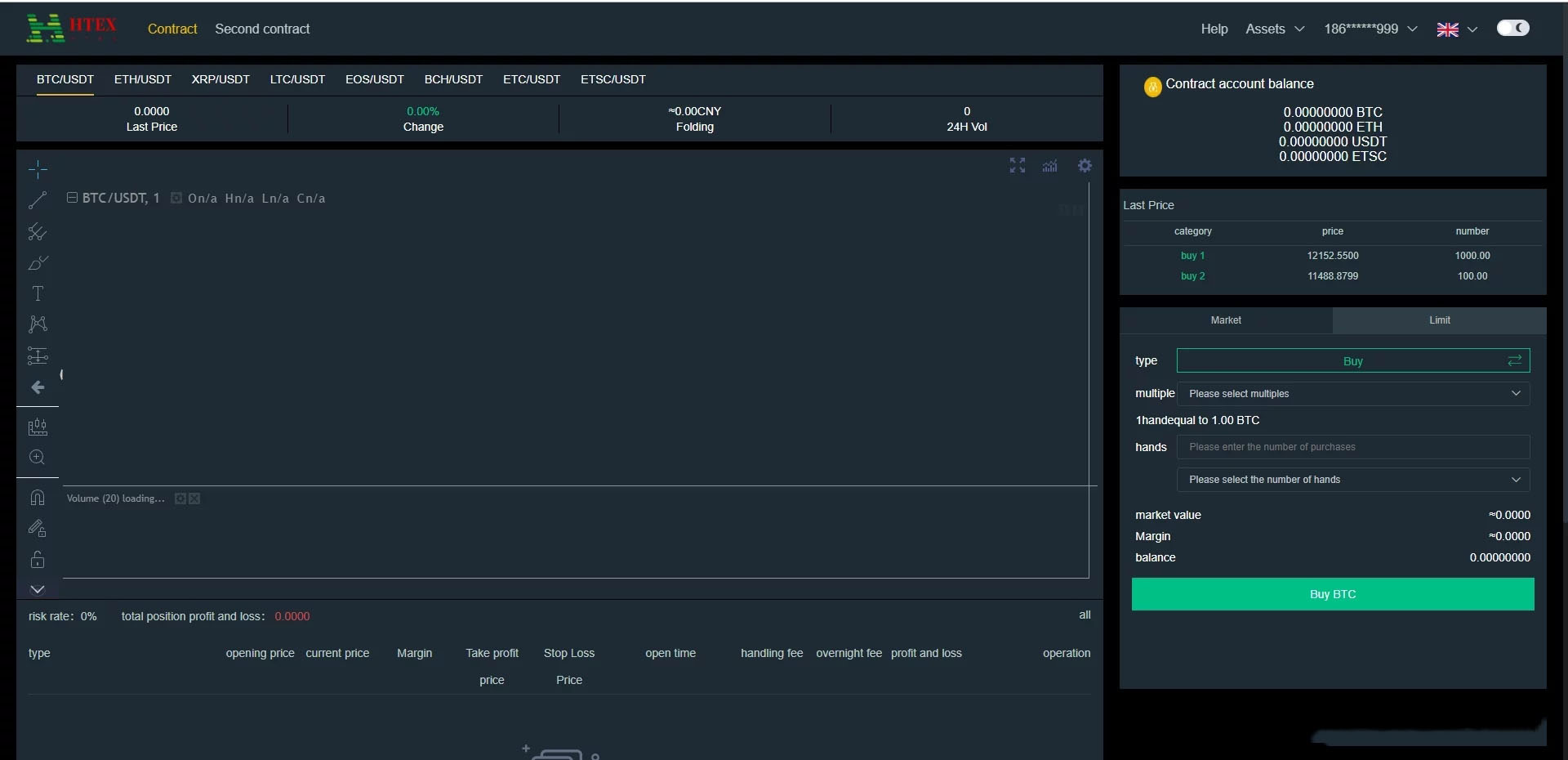Expand the Assets menu
The height and width of the screenshot is (760, 1568).
1274,29
